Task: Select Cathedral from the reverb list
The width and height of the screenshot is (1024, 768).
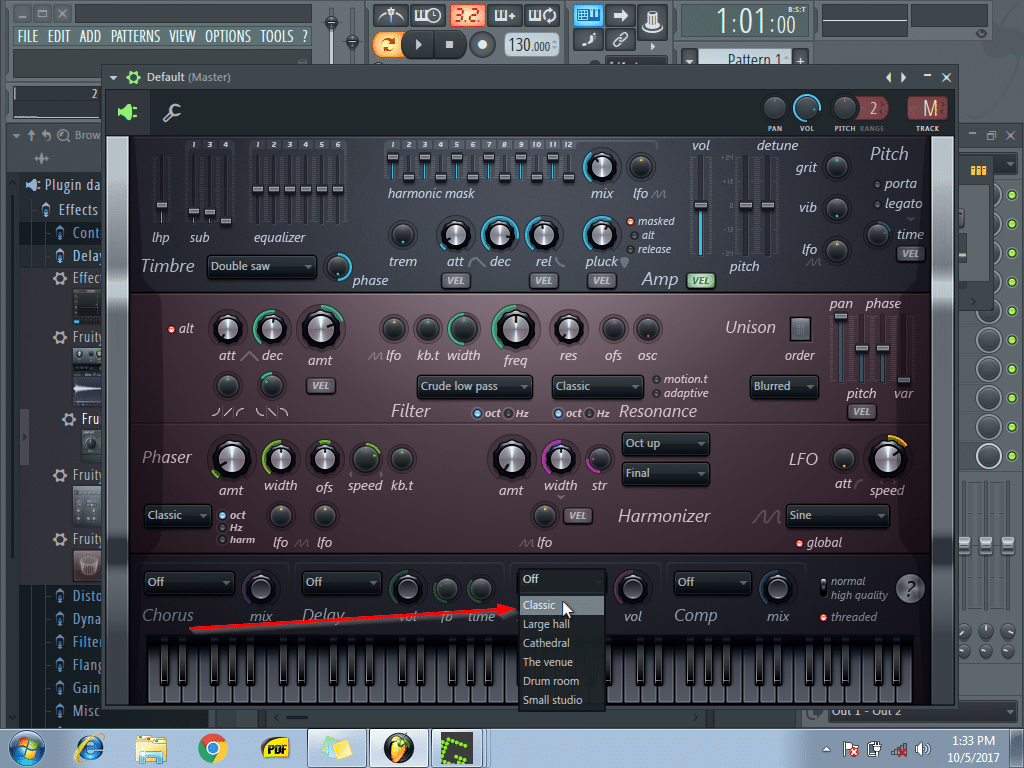Action: [x=546, y=643]
